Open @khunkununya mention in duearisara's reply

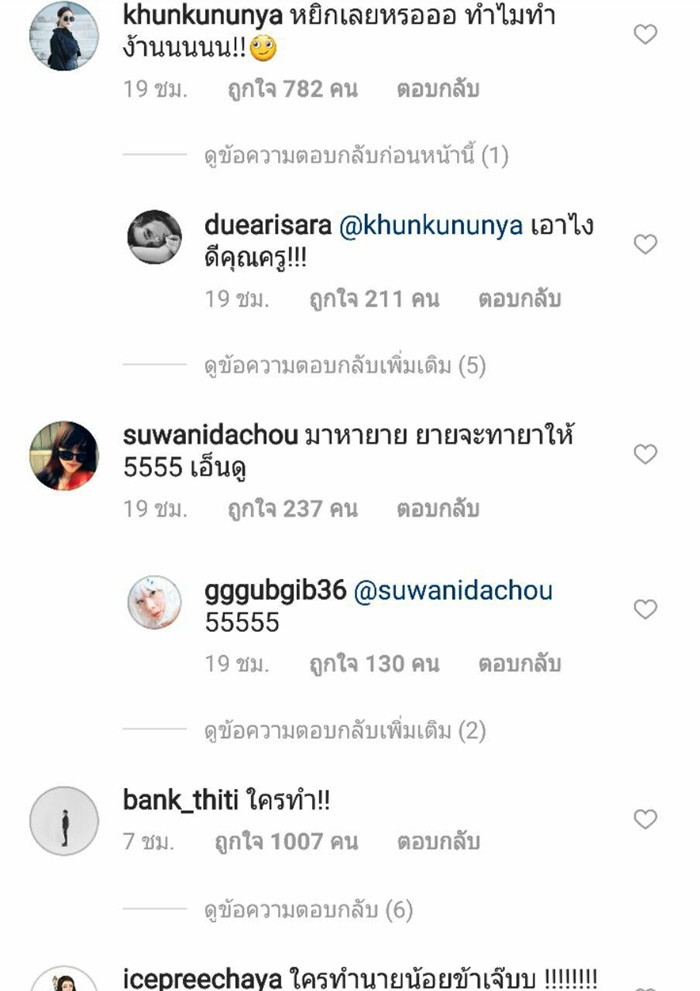431,226
